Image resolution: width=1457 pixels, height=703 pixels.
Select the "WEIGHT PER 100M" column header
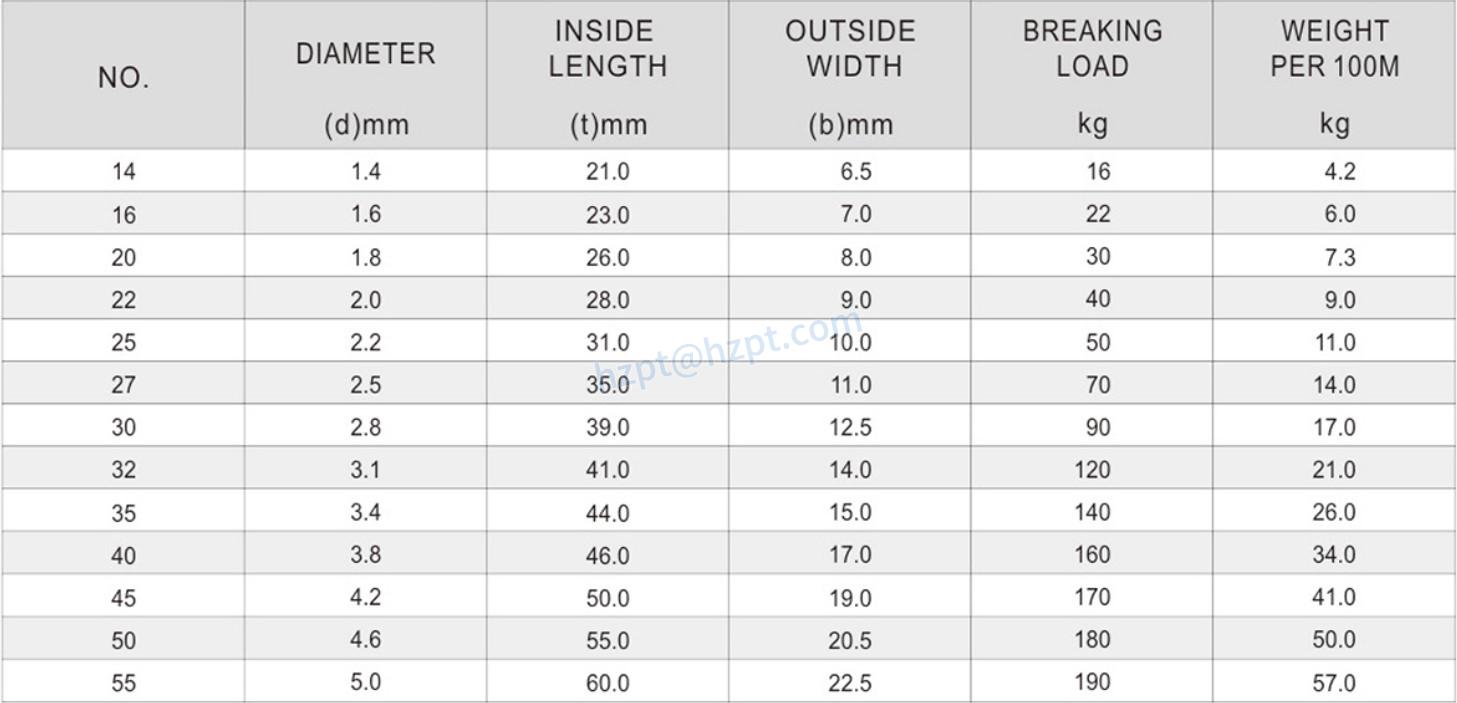pos(1334,49)
